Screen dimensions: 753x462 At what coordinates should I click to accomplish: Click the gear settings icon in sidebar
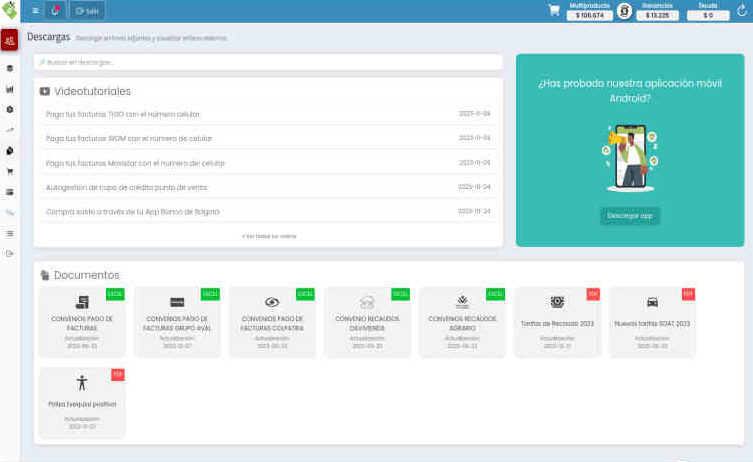[9, 109]
